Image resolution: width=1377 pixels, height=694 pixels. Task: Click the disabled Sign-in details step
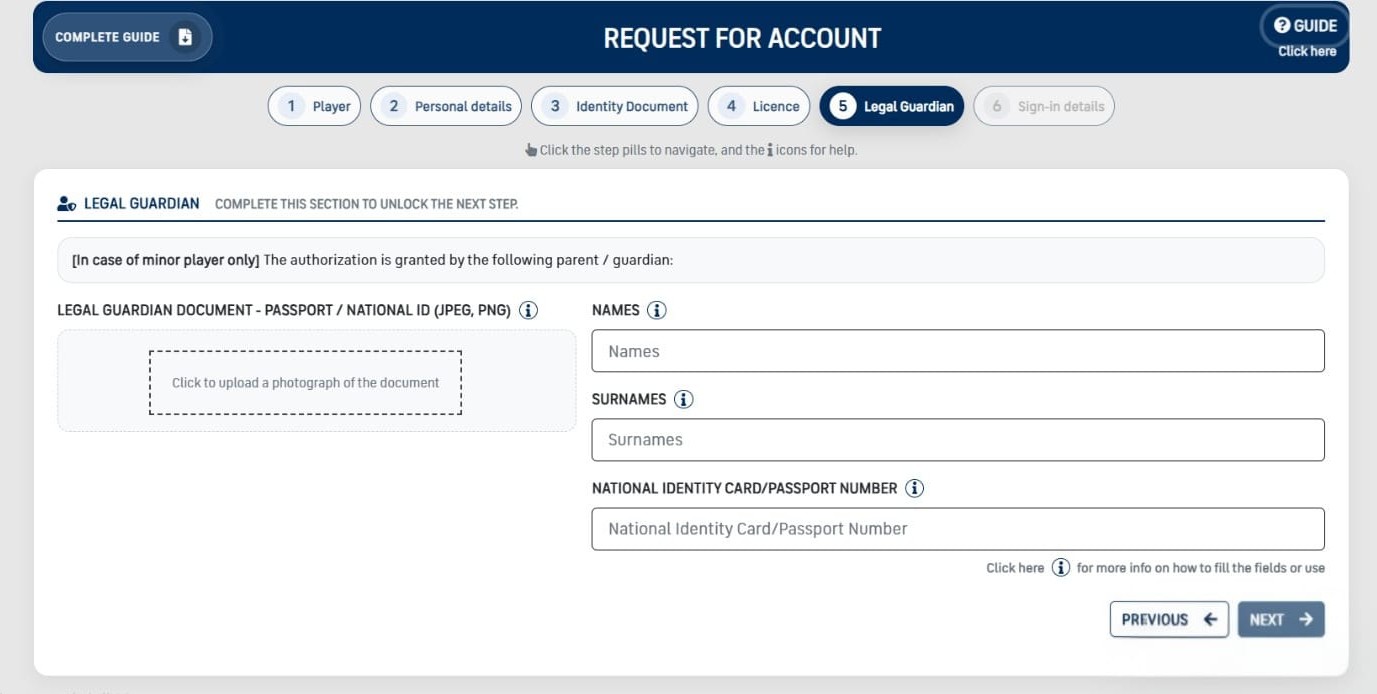click(1043, 106)
